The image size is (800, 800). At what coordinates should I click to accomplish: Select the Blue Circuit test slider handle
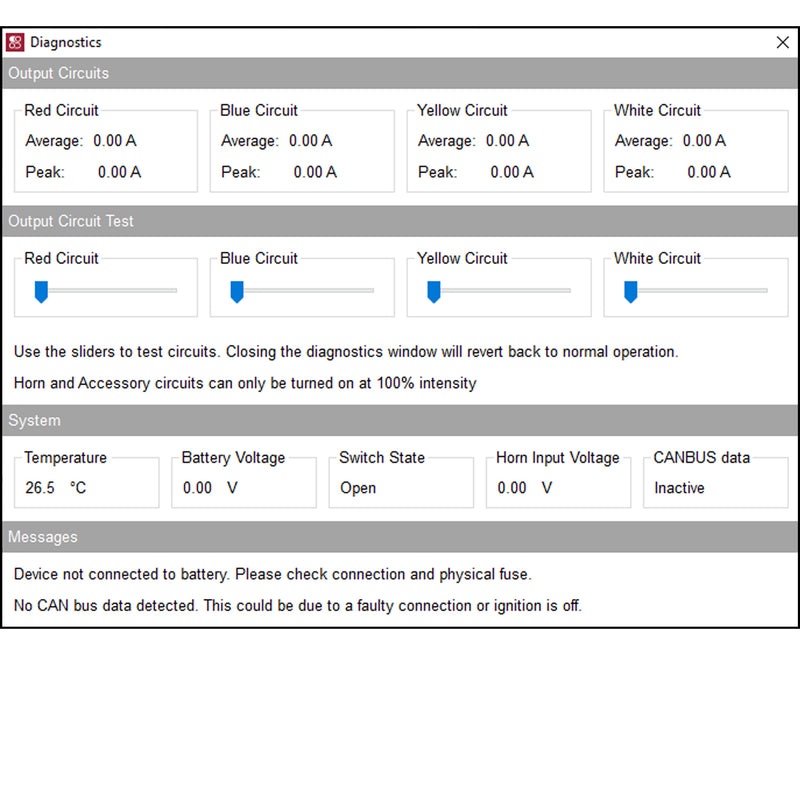coord(237,291)
